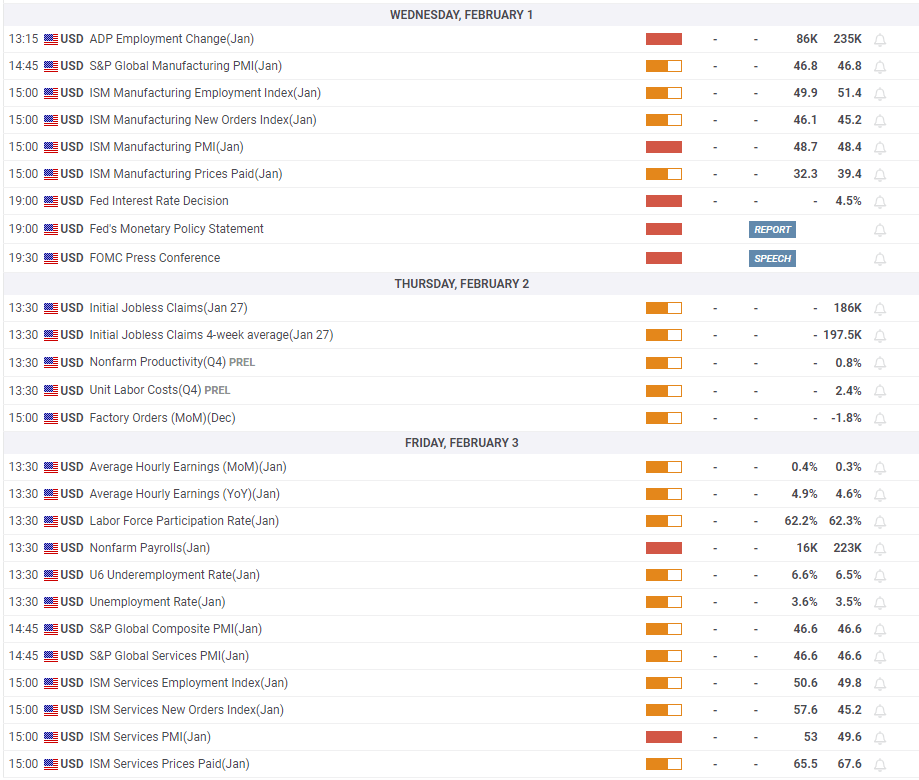Click US flag icon on Unemployment Rate row
The width and height of the screenshot is (919, 780).
tap(51, 602)
